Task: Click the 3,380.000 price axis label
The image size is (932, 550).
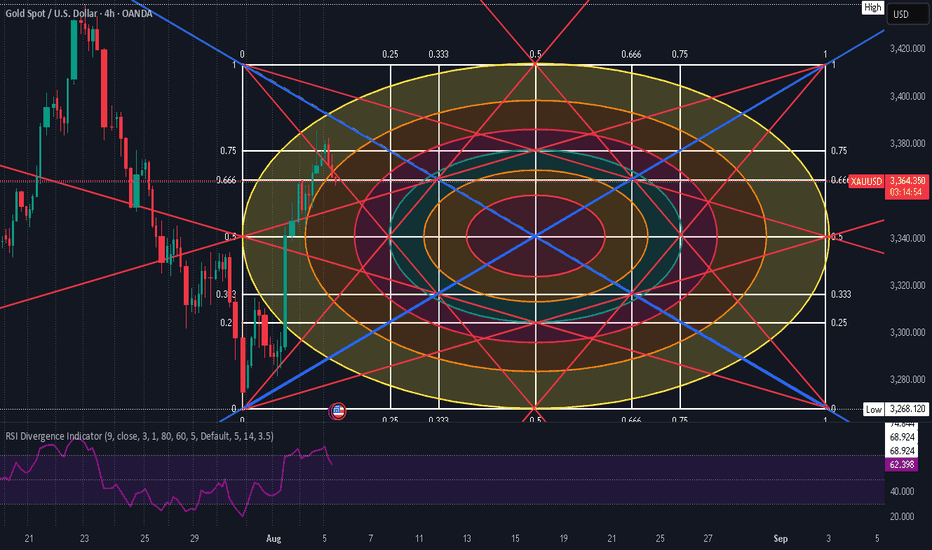Action: 907,143
